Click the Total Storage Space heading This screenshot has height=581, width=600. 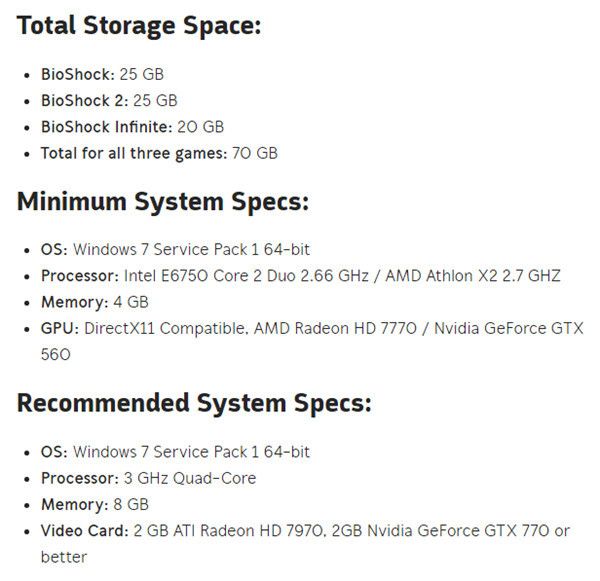click(139, 26)
